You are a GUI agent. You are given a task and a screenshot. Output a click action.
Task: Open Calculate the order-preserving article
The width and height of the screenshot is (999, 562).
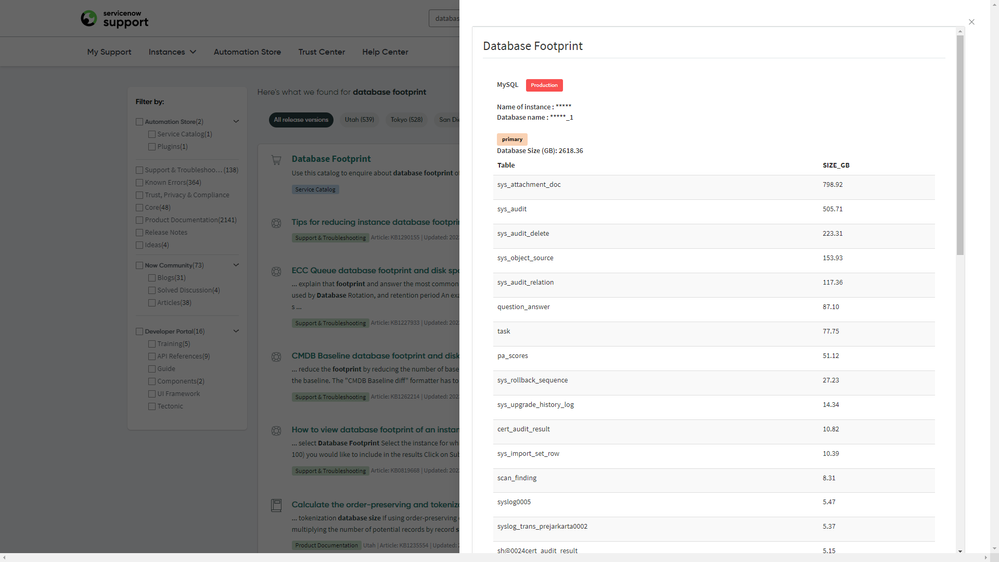(x=375, y=504)
